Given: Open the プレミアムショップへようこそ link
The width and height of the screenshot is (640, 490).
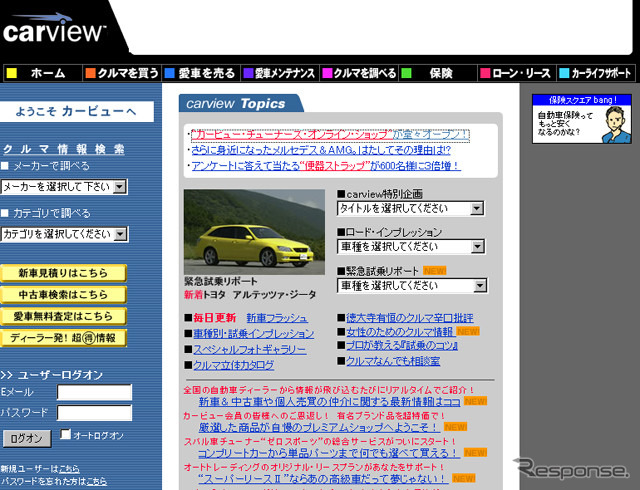Looking at the screenshot, I should [x=319, y=428].
